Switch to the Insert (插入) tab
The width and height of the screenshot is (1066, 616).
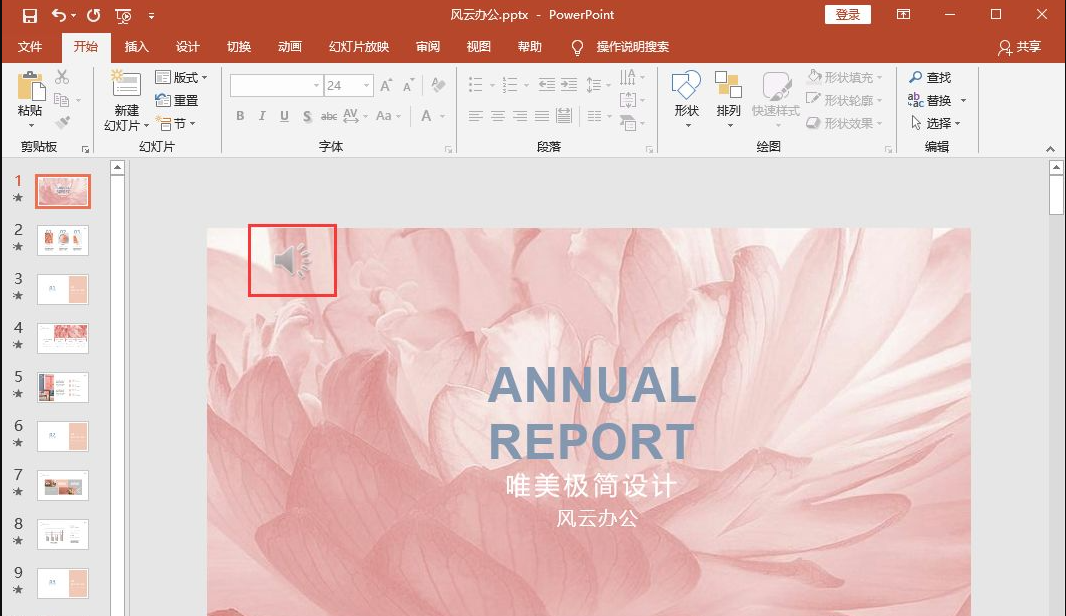pyautogui.click(x=136, y=47)
